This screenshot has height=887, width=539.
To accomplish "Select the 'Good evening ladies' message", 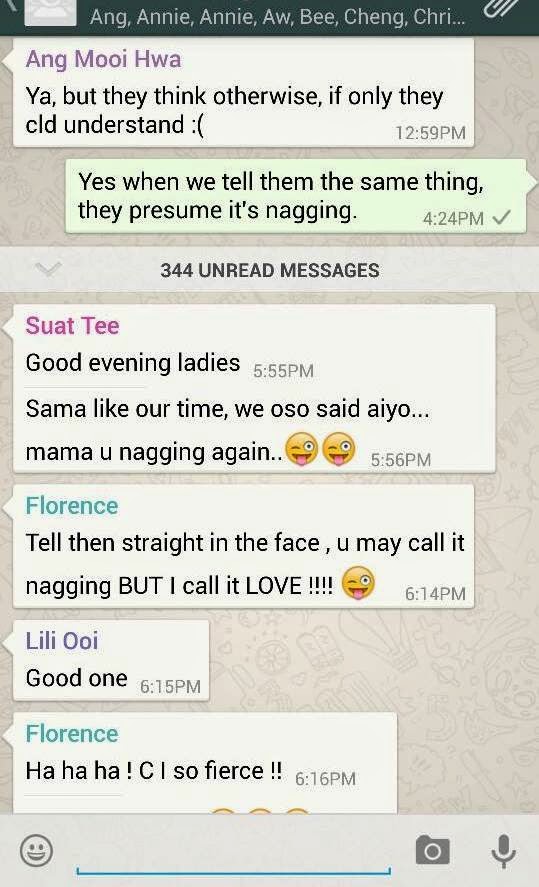I will pos(133,363).
